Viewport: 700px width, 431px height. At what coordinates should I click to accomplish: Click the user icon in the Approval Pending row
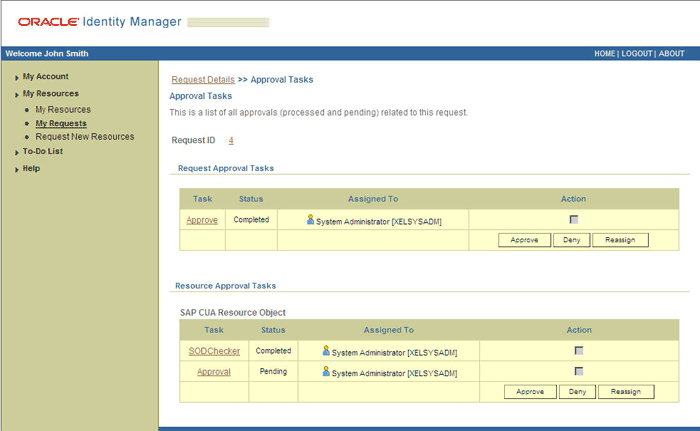(326, 371)
